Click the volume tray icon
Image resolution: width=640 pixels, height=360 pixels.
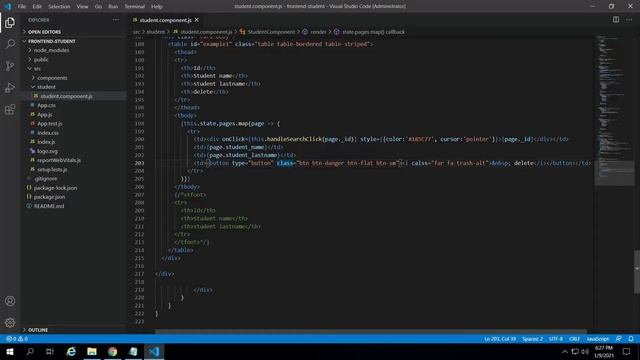[585, 351]
